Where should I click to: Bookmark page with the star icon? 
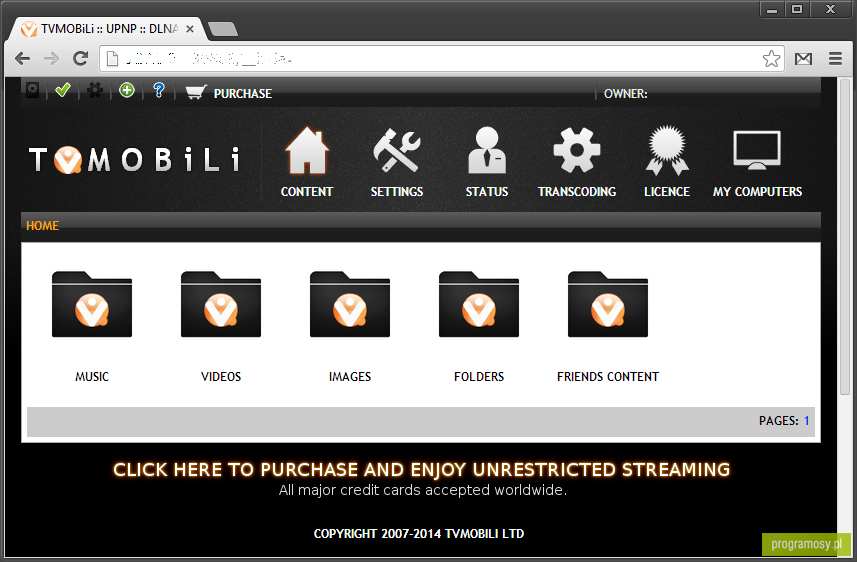(771, 58)
